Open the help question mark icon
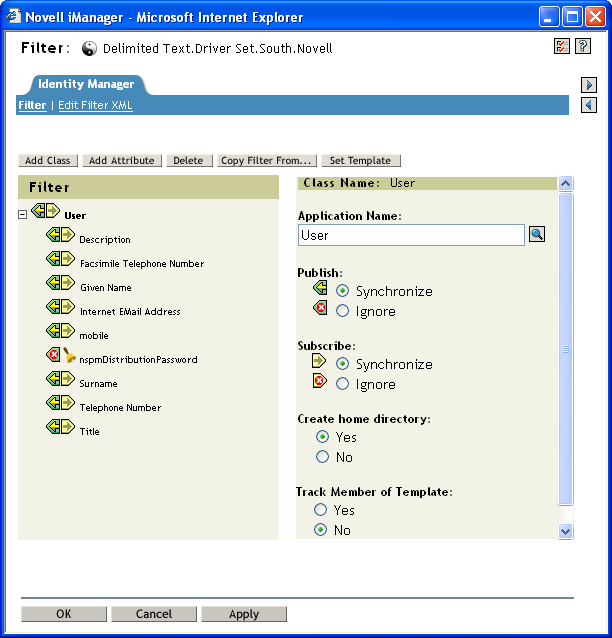 click(x=583, y=46)
